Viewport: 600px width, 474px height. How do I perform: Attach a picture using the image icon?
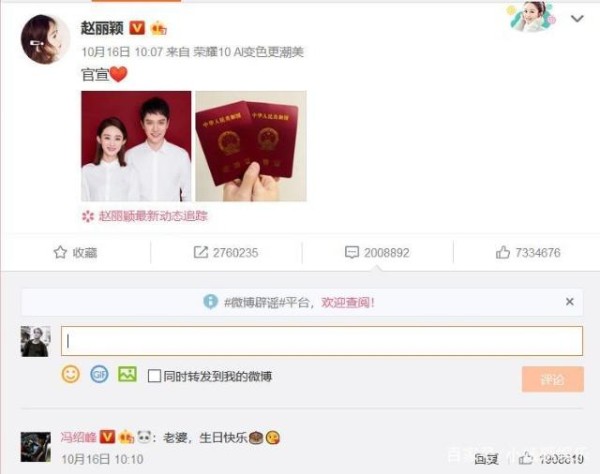127,374
